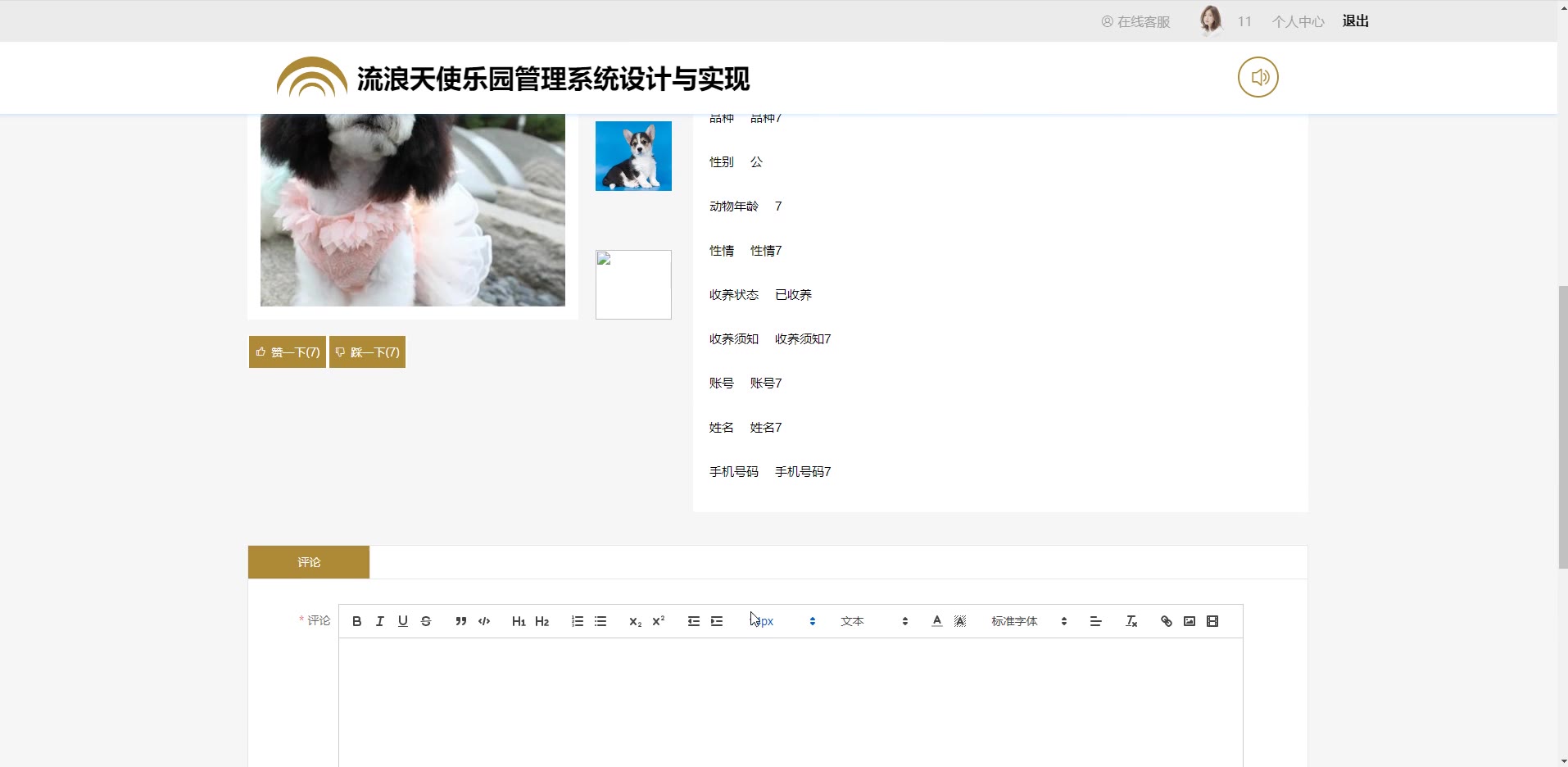The height and width of the screenshot is (767, 1568).
Task: Insert a video into the comment
Action: (1212, 621)
